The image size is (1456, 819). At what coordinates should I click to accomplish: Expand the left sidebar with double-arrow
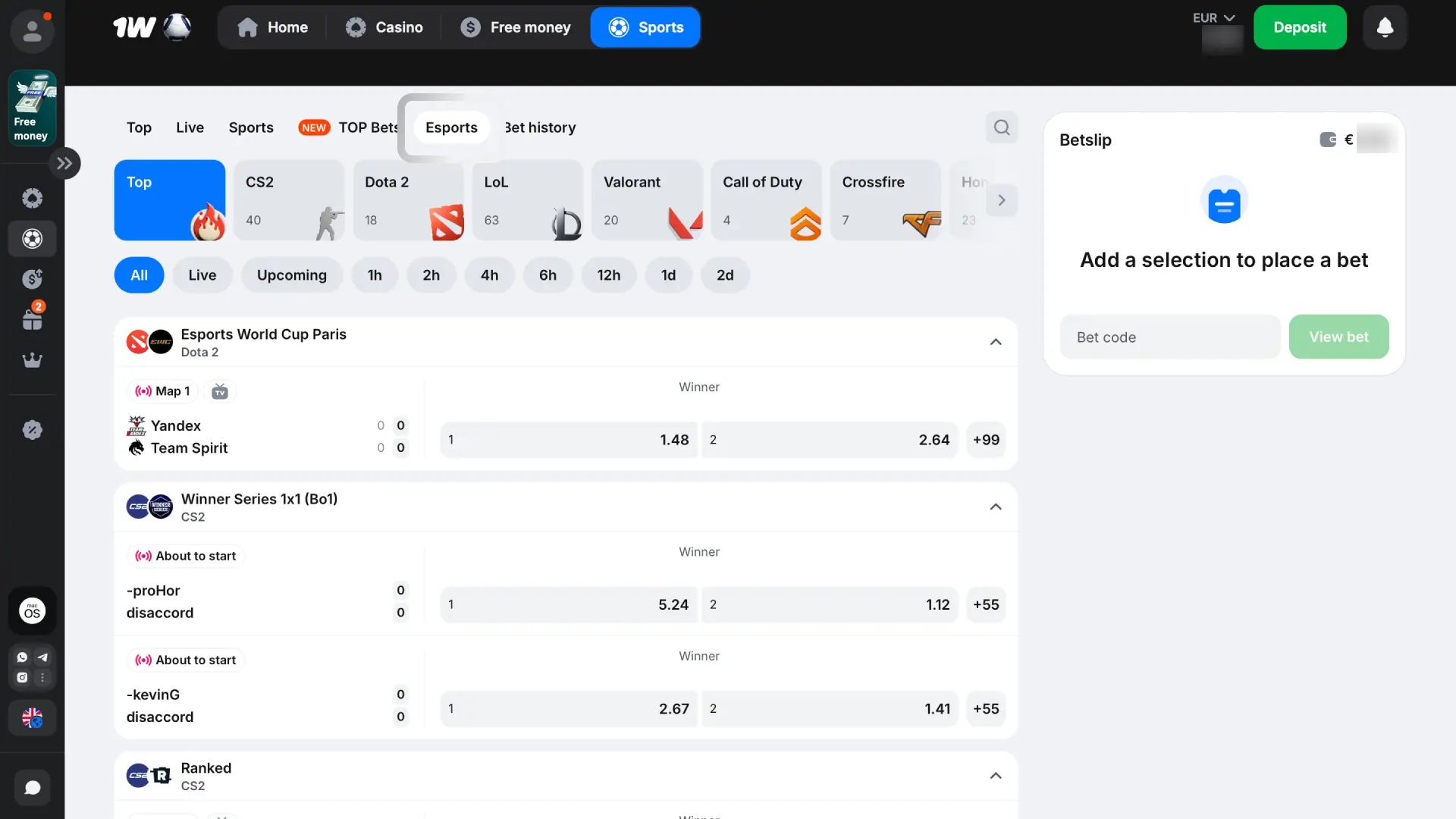tap(64, 163)
